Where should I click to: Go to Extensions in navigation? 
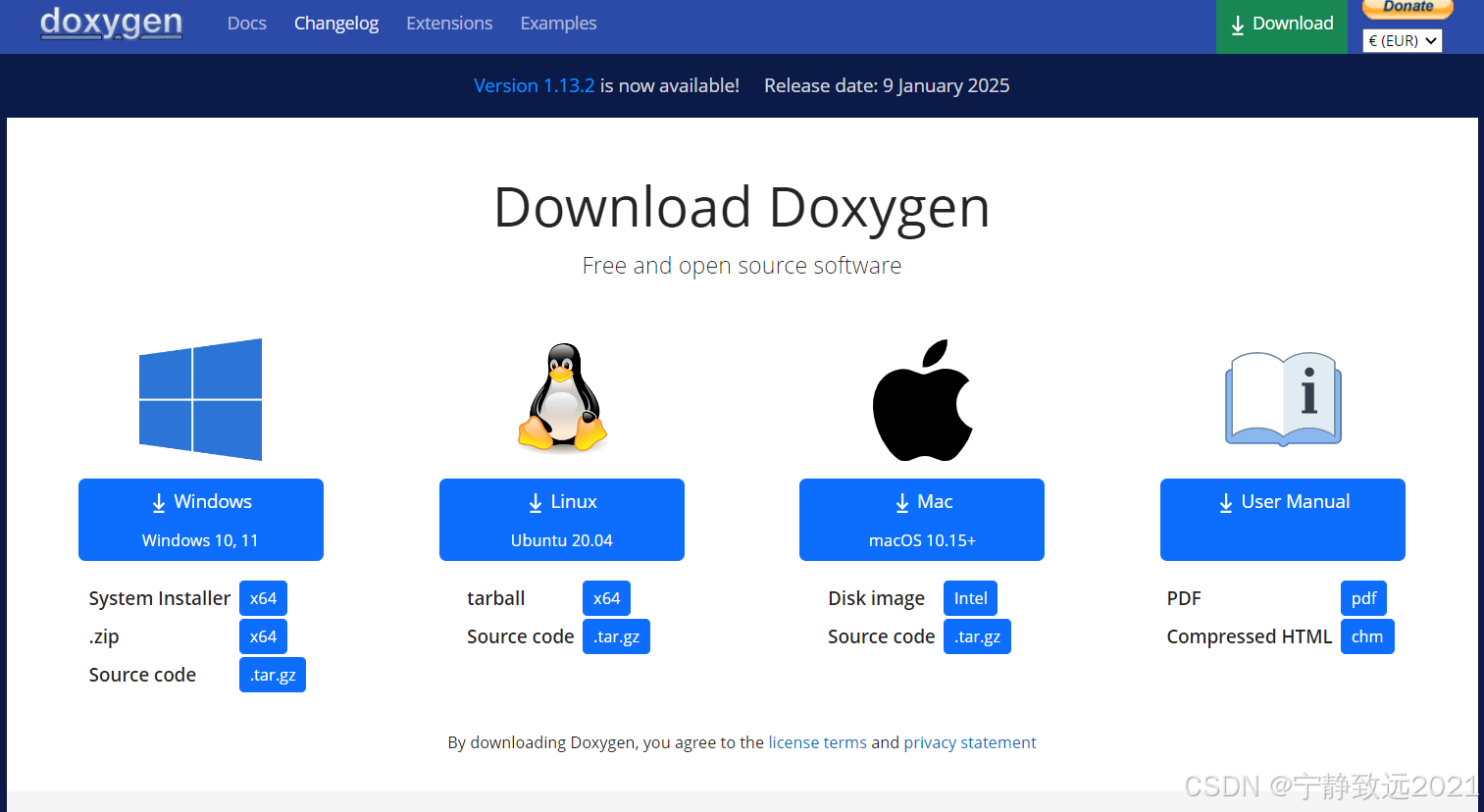tap(449, 23)
